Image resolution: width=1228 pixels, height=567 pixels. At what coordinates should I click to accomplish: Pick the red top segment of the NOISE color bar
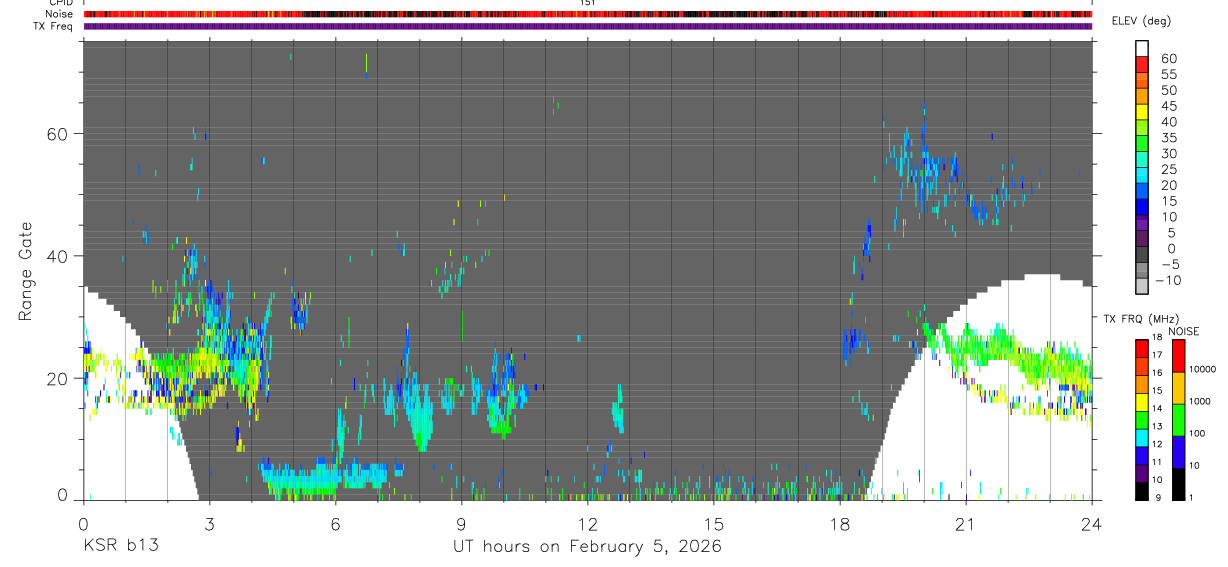1179,355
